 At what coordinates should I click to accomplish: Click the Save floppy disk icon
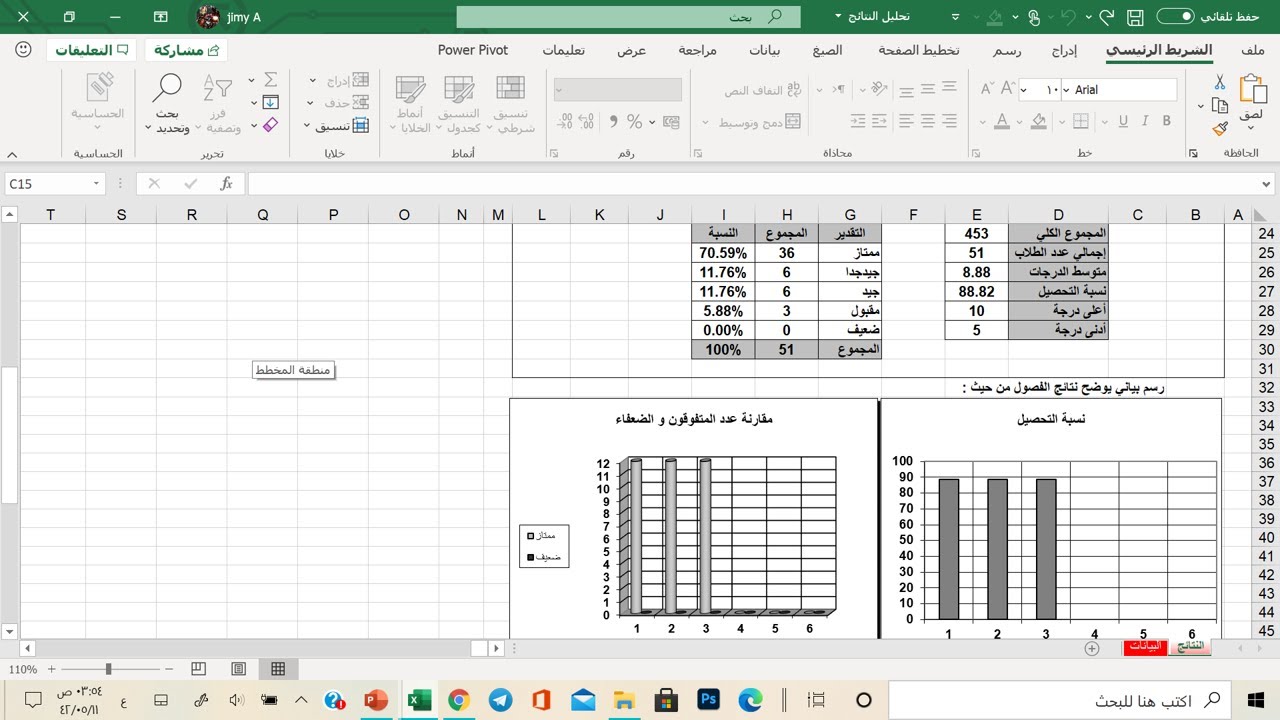pos(1135,17)
